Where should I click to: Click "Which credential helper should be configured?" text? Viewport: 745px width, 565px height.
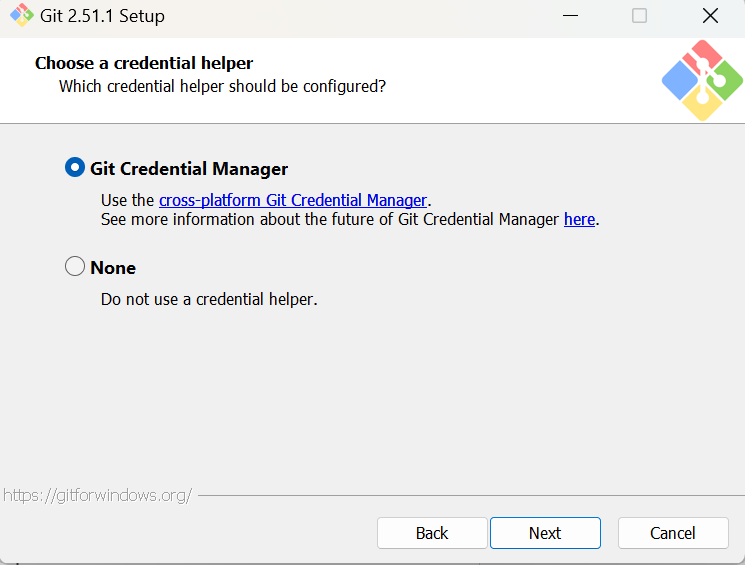point(222,86)
